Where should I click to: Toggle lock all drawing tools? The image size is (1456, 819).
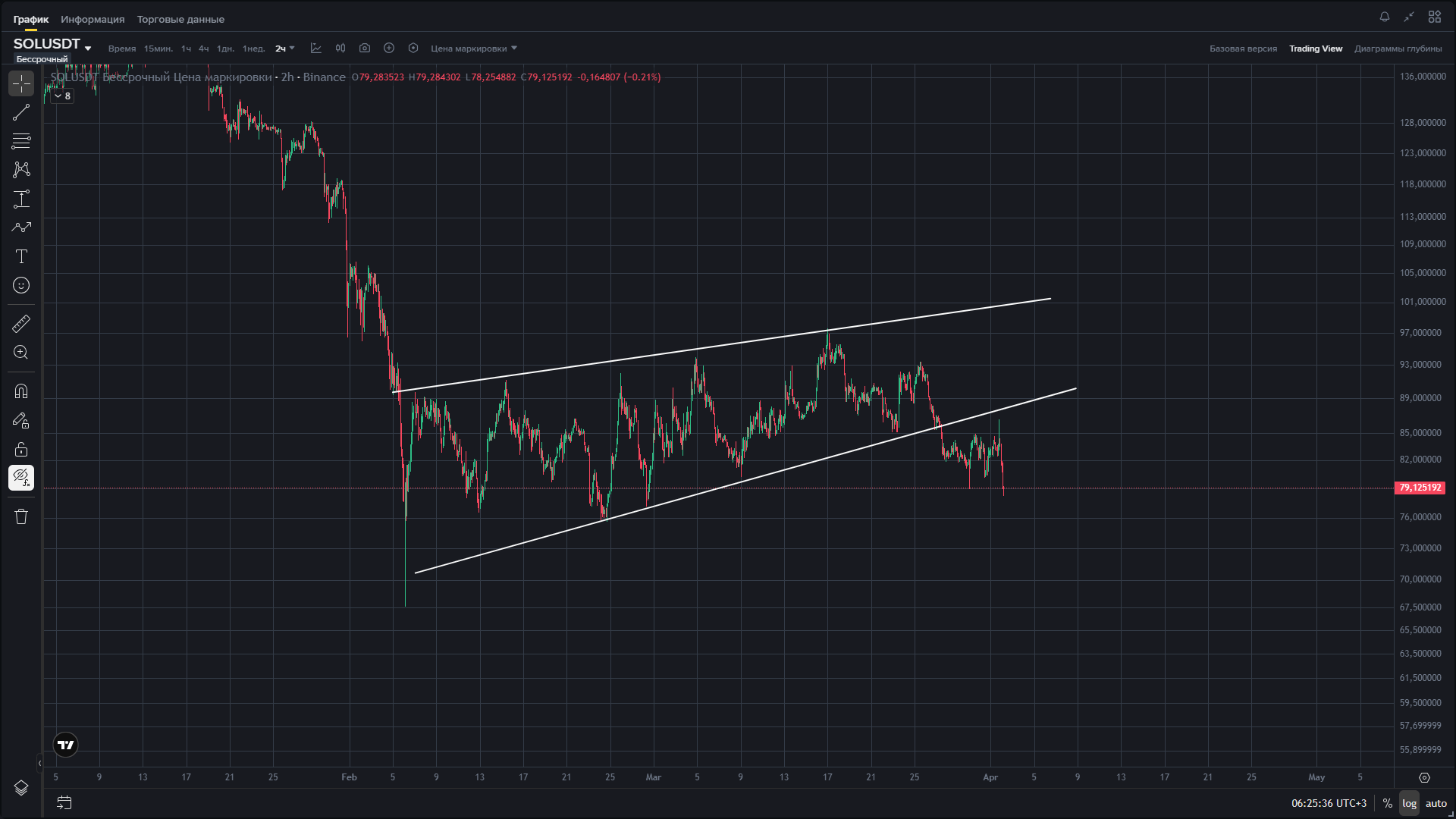[21, 449]
